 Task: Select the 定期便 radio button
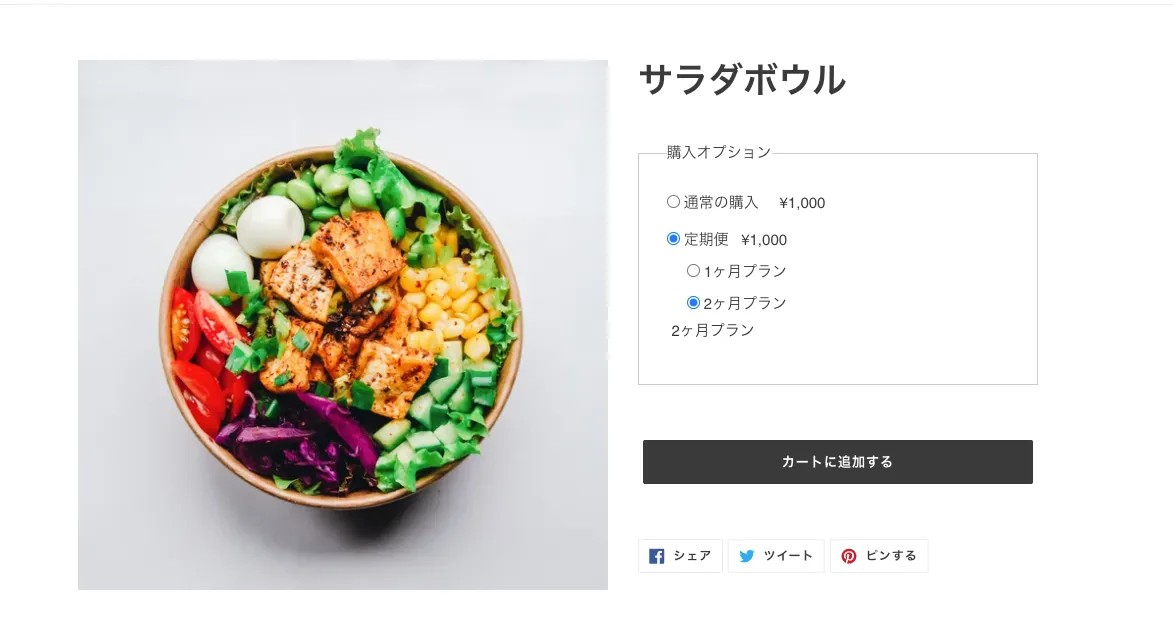click(x=673, y=239)
